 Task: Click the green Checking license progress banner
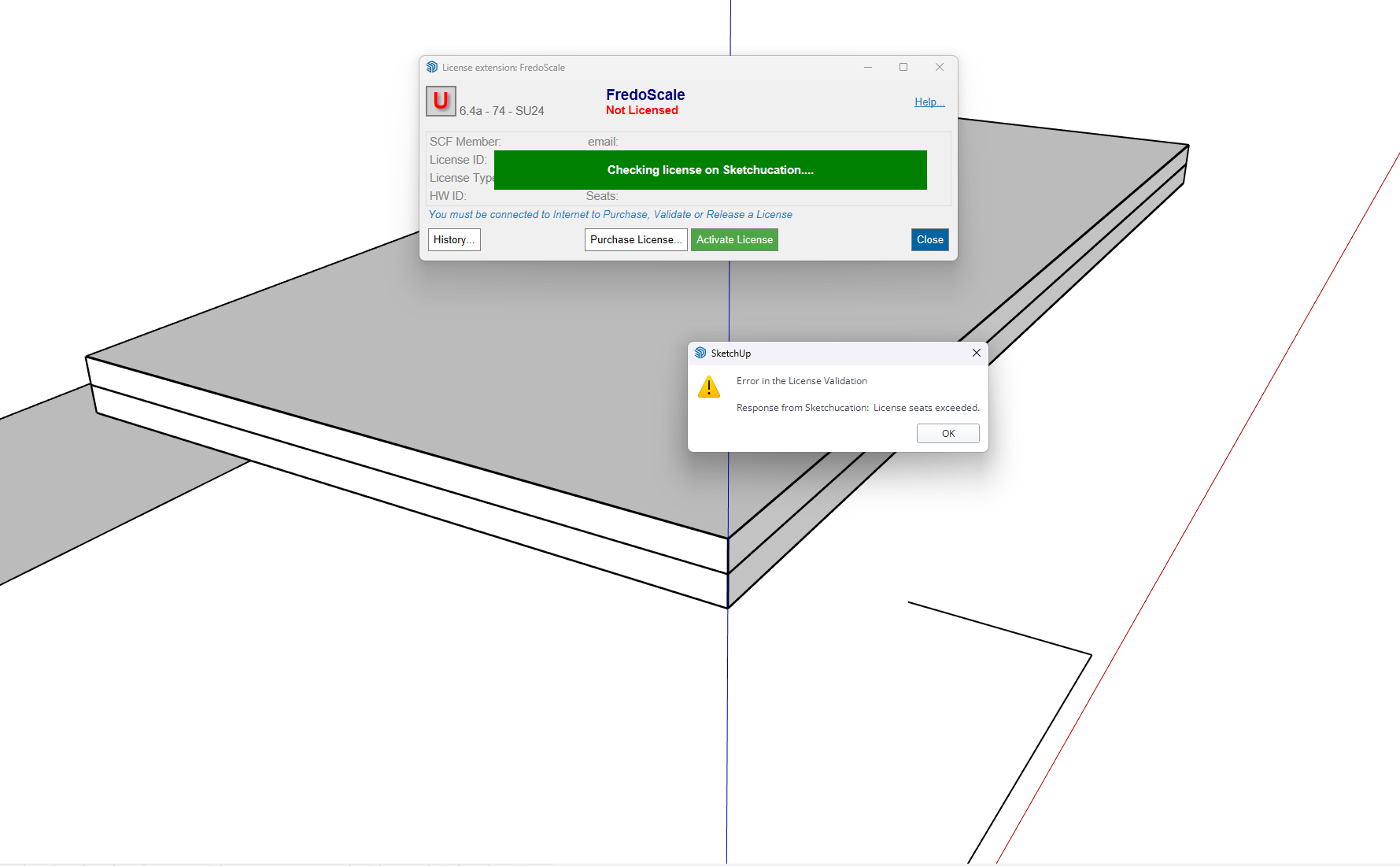[711, 170]
